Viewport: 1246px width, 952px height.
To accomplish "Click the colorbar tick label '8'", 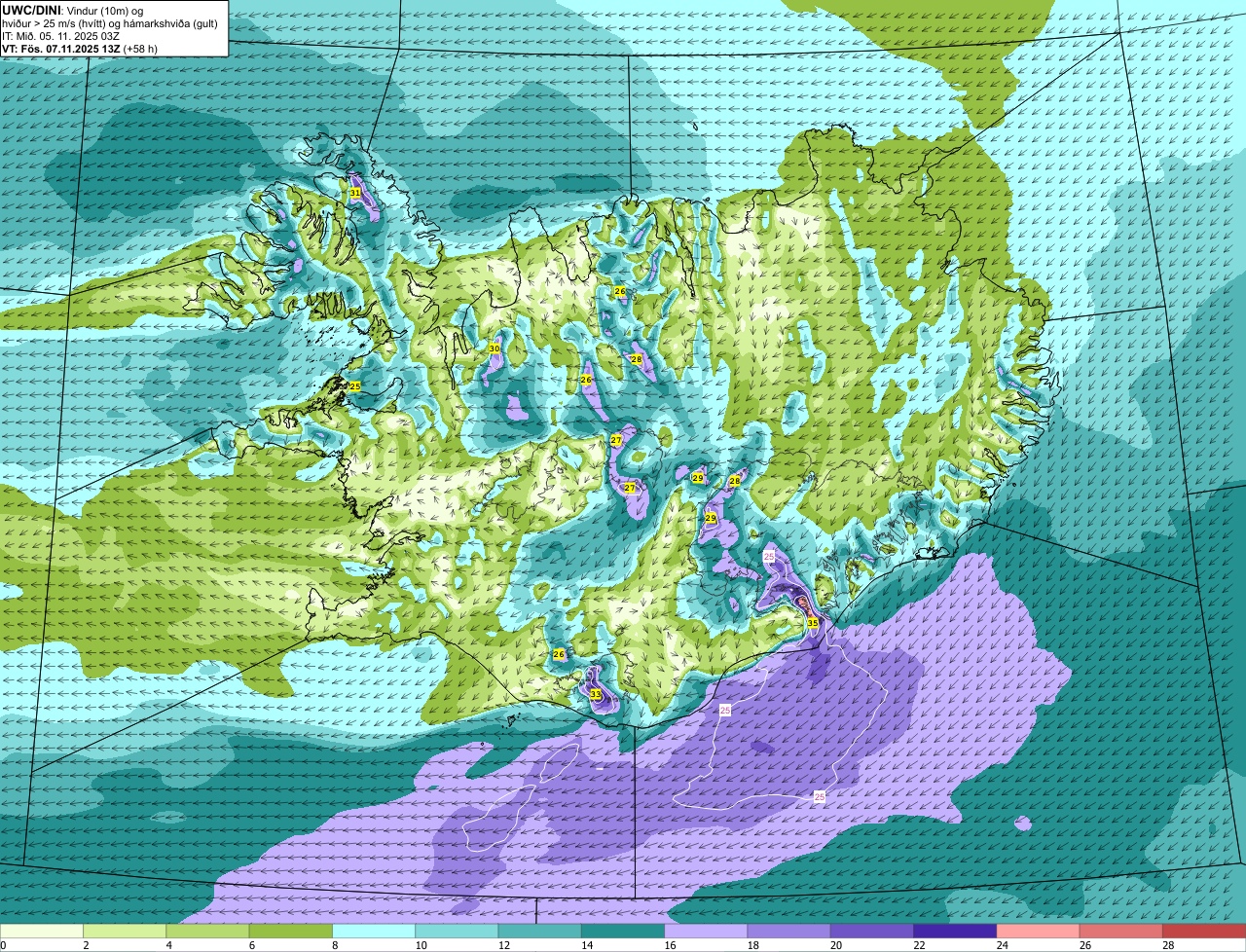I will tap(335, 945).
